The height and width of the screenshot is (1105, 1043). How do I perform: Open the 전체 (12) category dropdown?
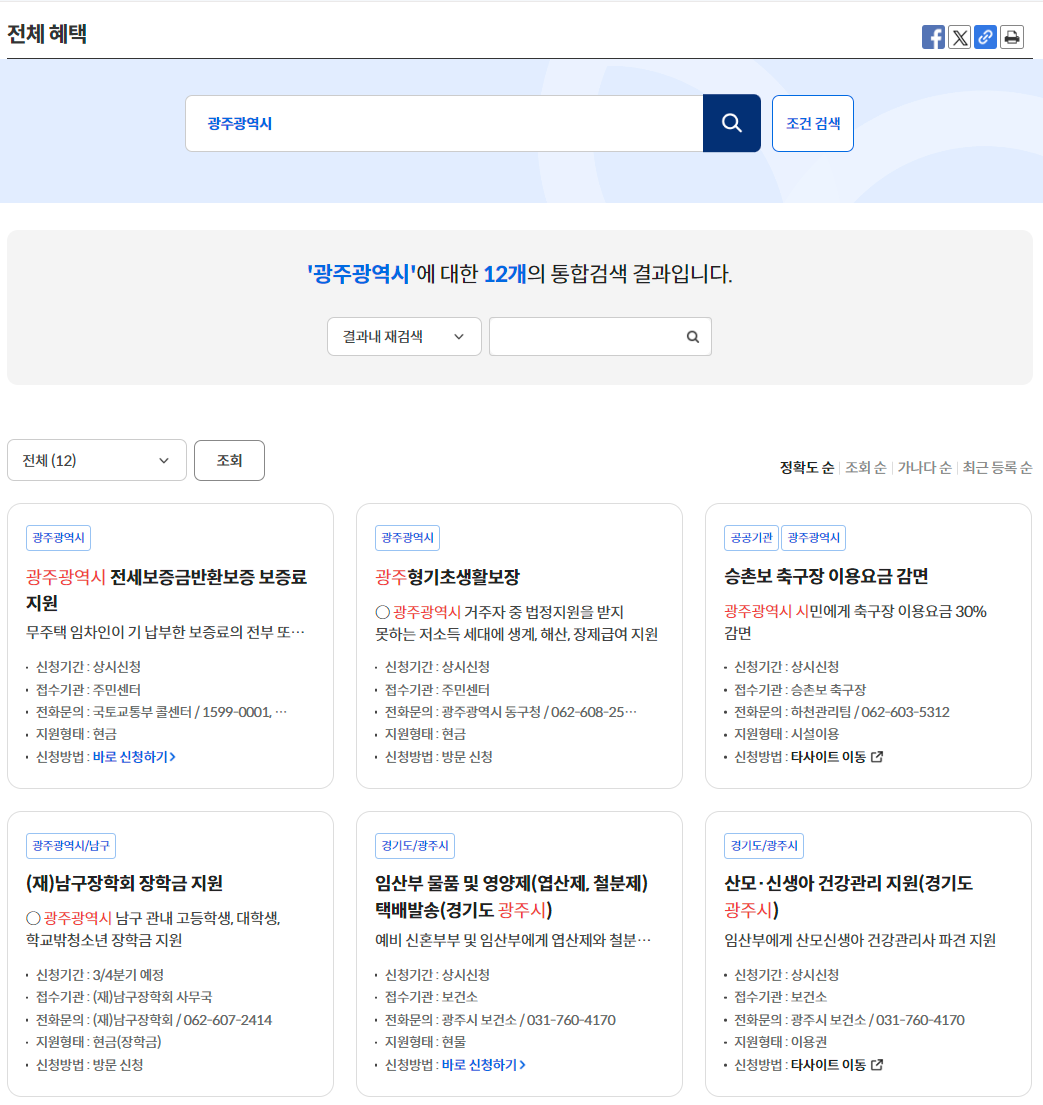click(x=97, y=460)
